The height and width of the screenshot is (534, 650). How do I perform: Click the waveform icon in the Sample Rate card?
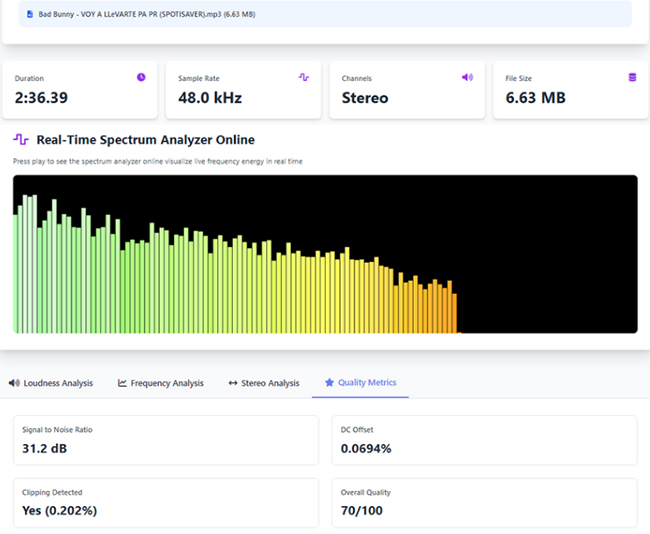point(303,77)
